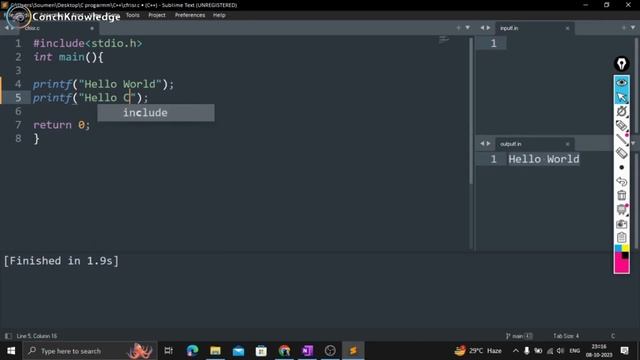Select the highlighter marker tool in drawing toolbar
Viewport: 640px width, 360px height.
click(621, 126)
